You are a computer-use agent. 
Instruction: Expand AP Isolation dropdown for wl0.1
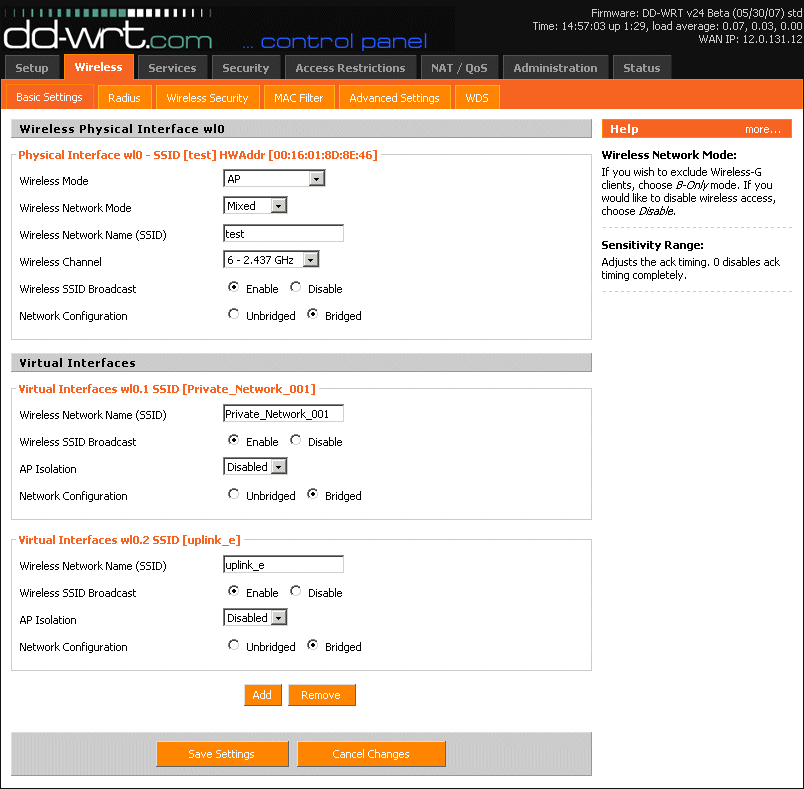pyautogui.click(x=255, y=467)
